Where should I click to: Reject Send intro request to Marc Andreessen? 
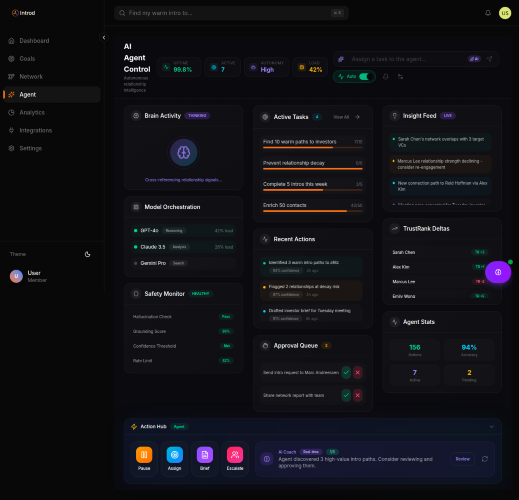click(358, 372)
